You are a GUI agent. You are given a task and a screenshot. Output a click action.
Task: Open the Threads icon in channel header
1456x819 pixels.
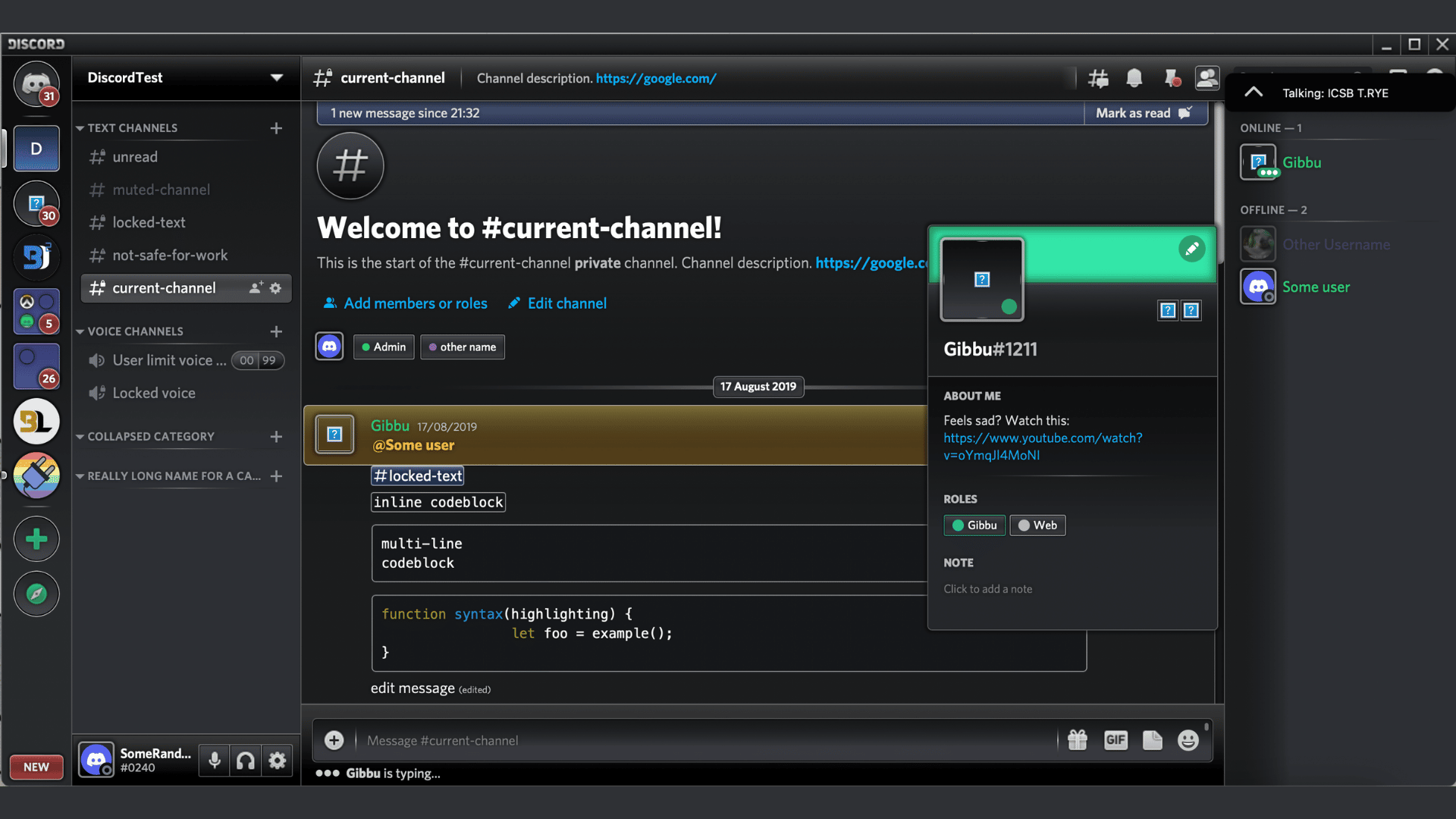(x=1098, y=78)
